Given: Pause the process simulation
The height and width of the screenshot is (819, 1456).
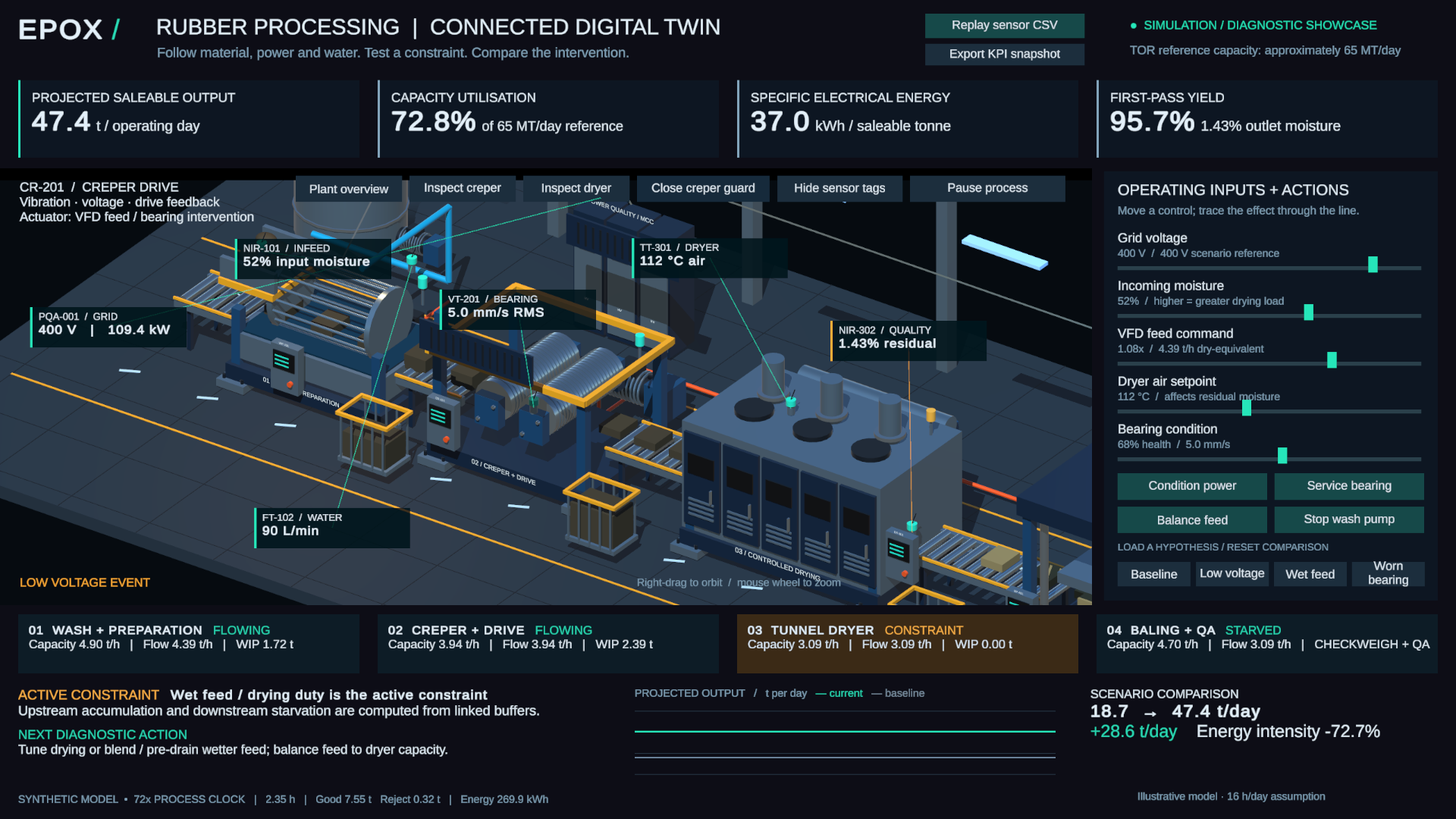Looking at the screenshot, I should [987, 188].
